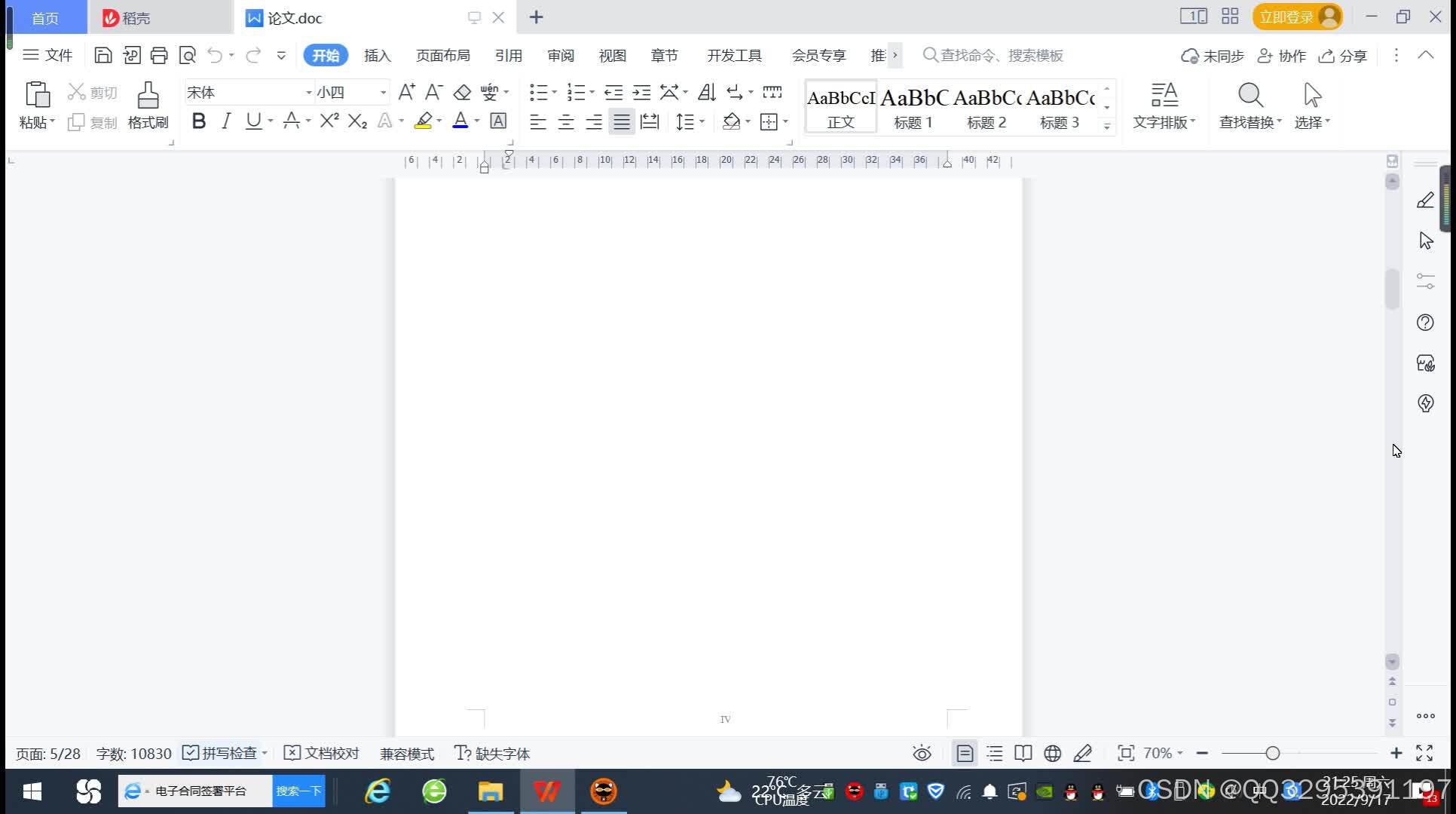Switch to 插入 Insert tab
Screen dimensions: 1456x814
point(378,55)
